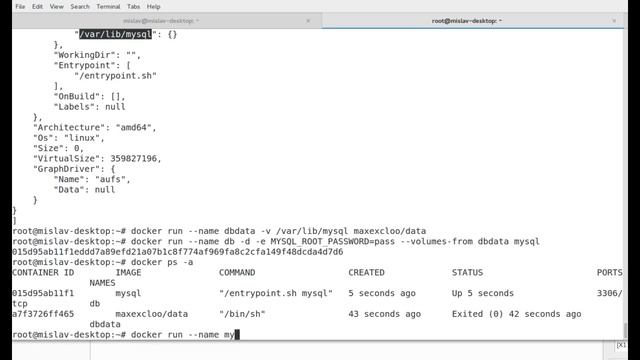Open the View menu

click(x=57, y=7)
